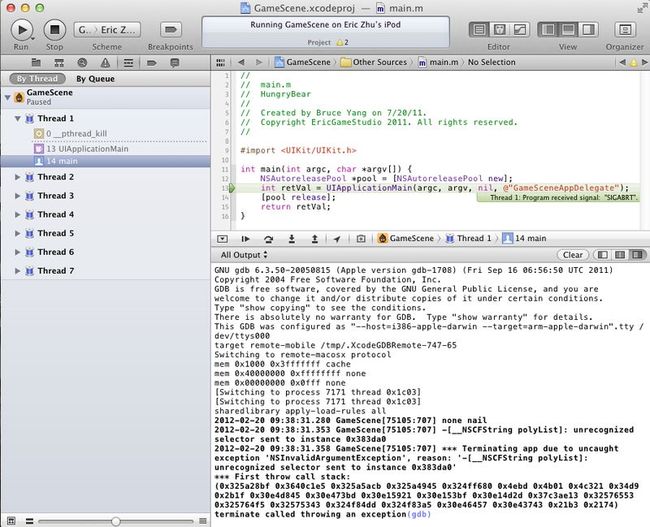Show variables view only
This screenshot has width=650, height=527.
(602, 255)
